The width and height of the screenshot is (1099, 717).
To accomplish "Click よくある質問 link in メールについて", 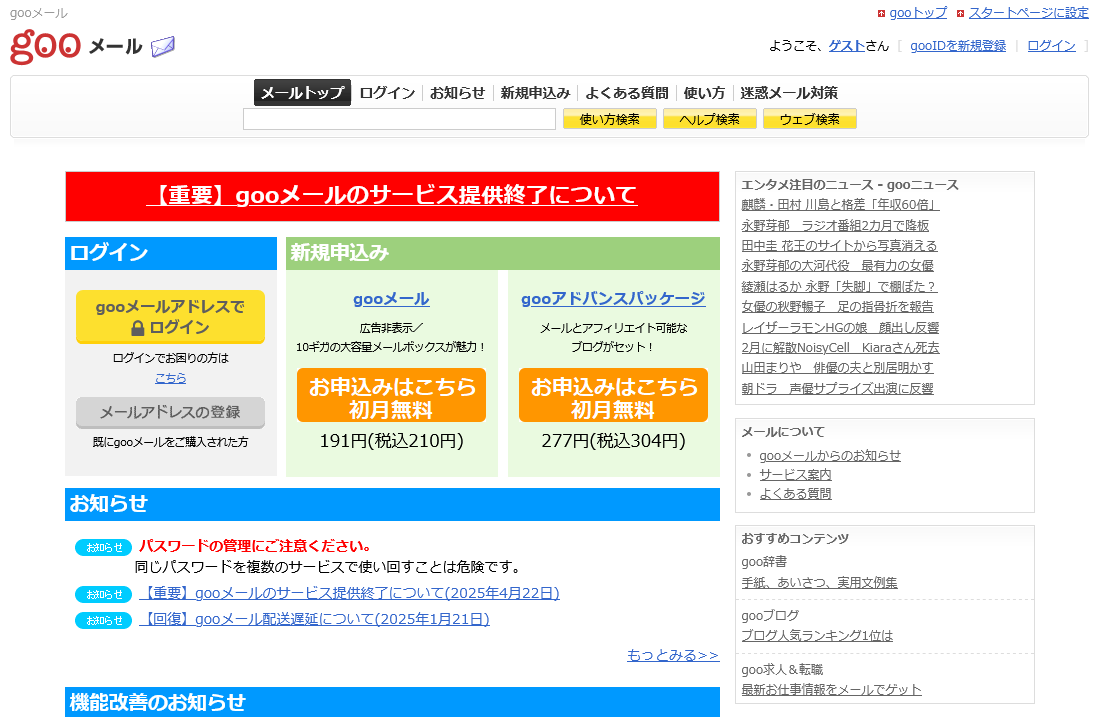I will [x=795, y=493].
